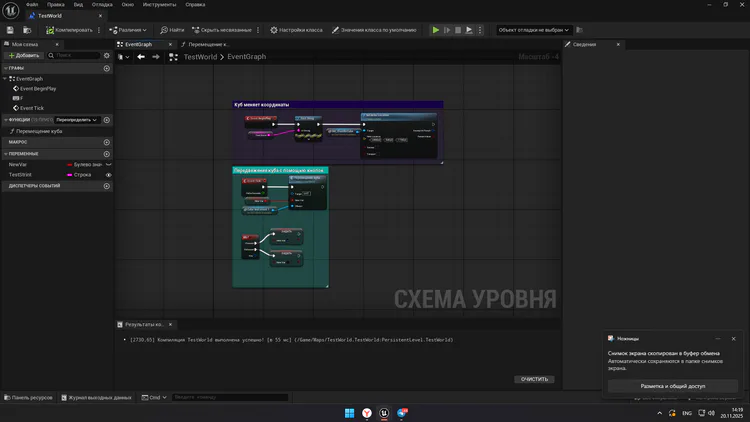
Task: Open options dots after Скрыть несвязанные
Action: coord(258,30)
